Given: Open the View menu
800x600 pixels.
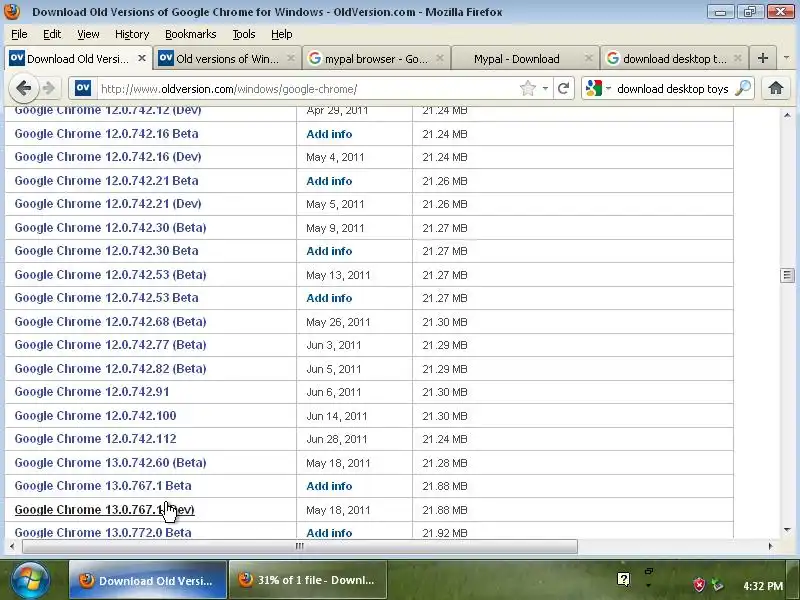Looking at the screenshot, I should pos(88,34).
